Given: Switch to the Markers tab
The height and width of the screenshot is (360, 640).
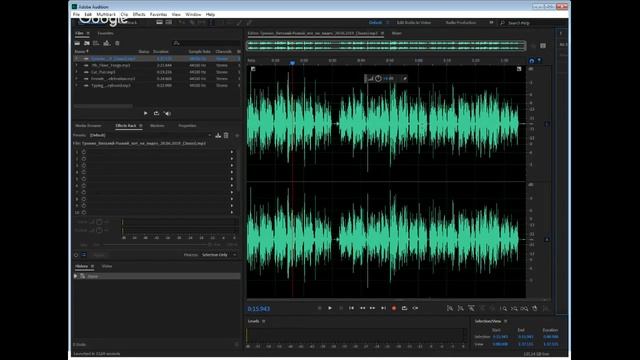Looking at the screenshot, I should point(157,126).
